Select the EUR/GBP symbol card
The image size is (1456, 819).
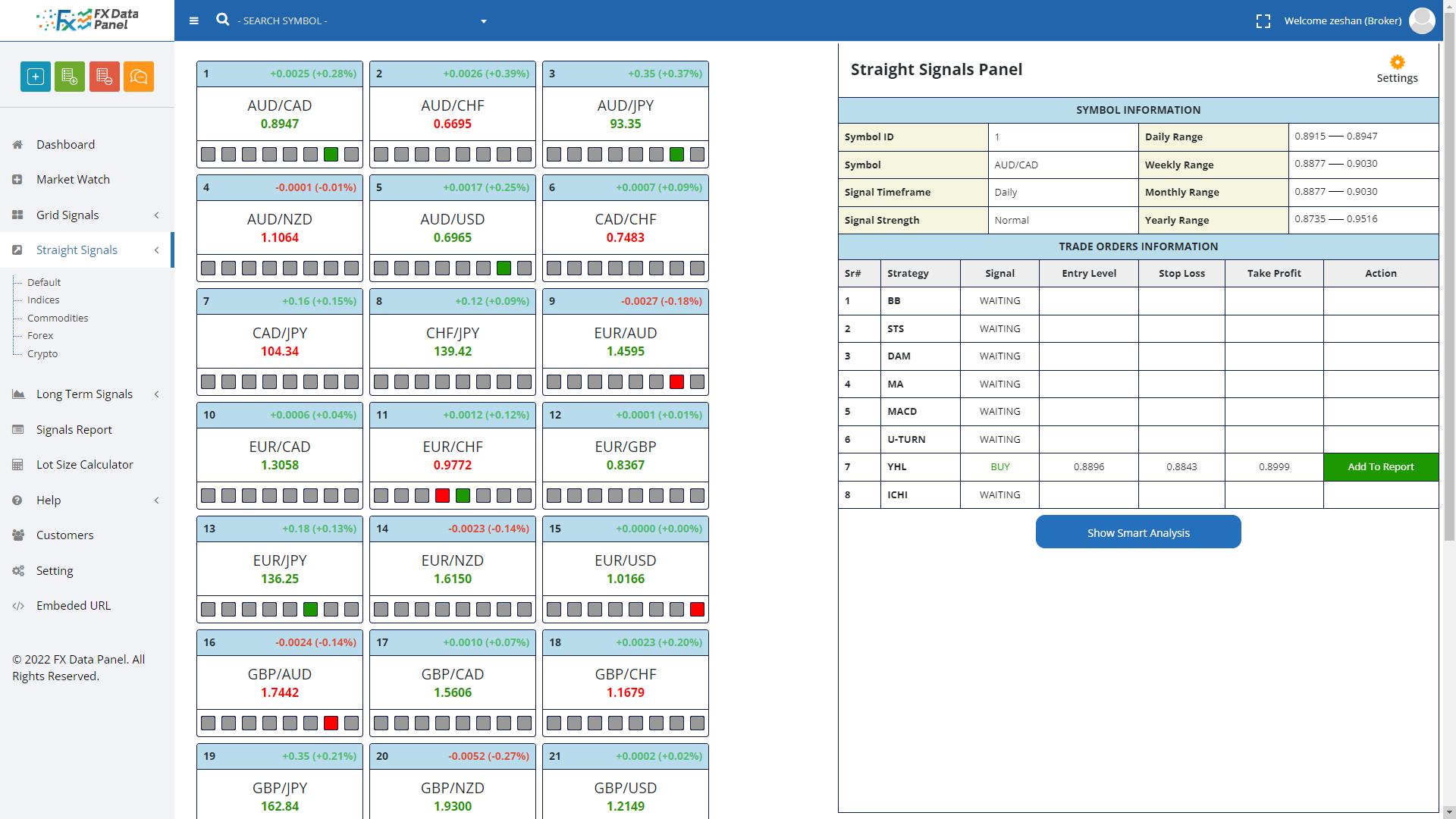(625, 454)
